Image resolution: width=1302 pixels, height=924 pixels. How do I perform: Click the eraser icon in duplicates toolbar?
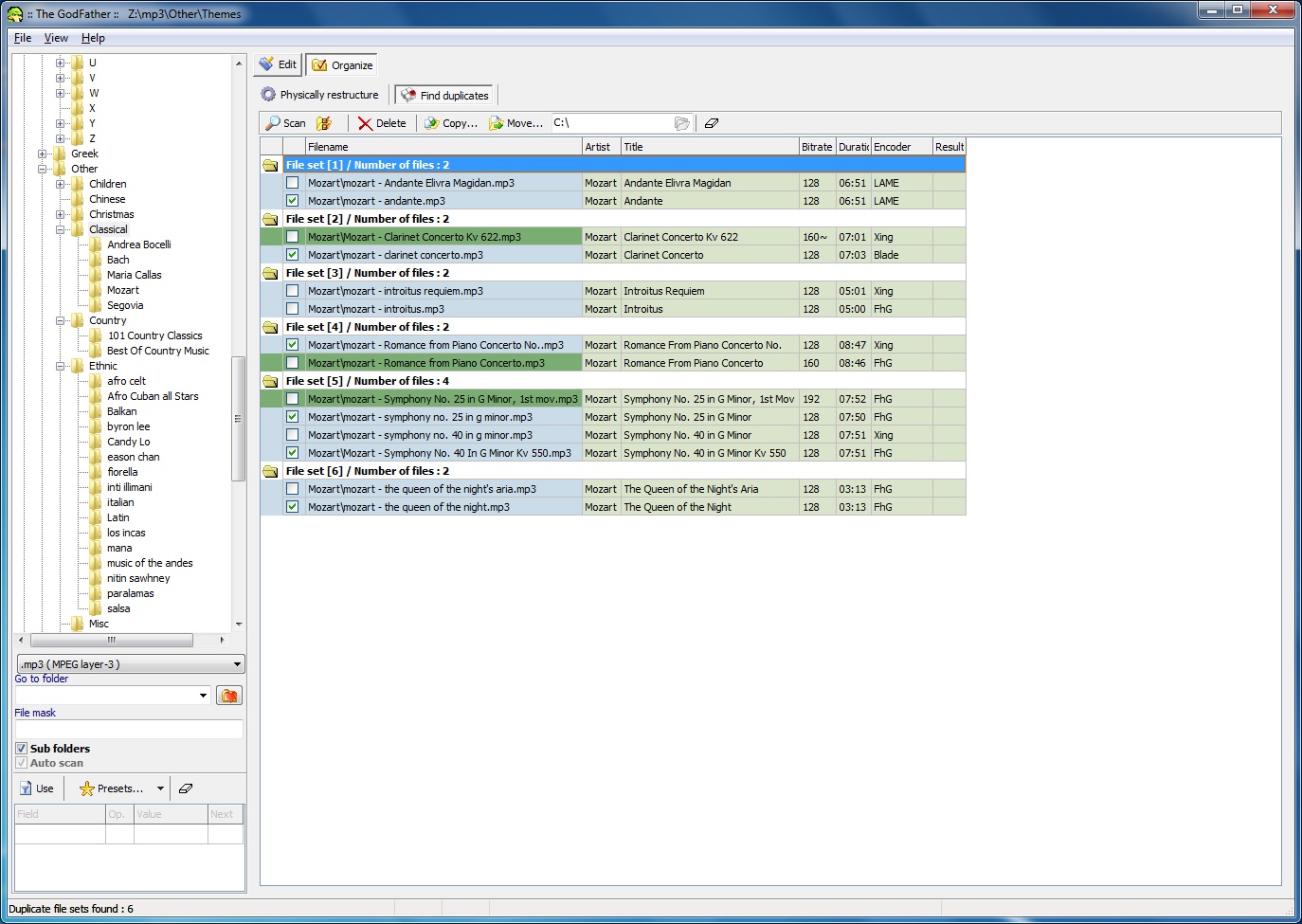coord(712,123)
